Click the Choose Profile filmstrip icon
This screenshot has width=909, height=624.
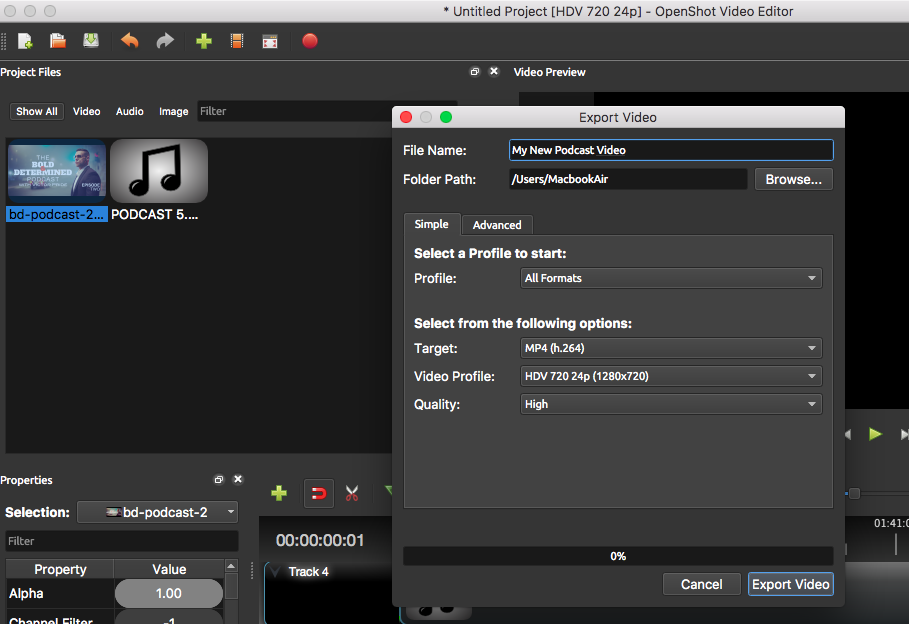click(x=237, y=41)
